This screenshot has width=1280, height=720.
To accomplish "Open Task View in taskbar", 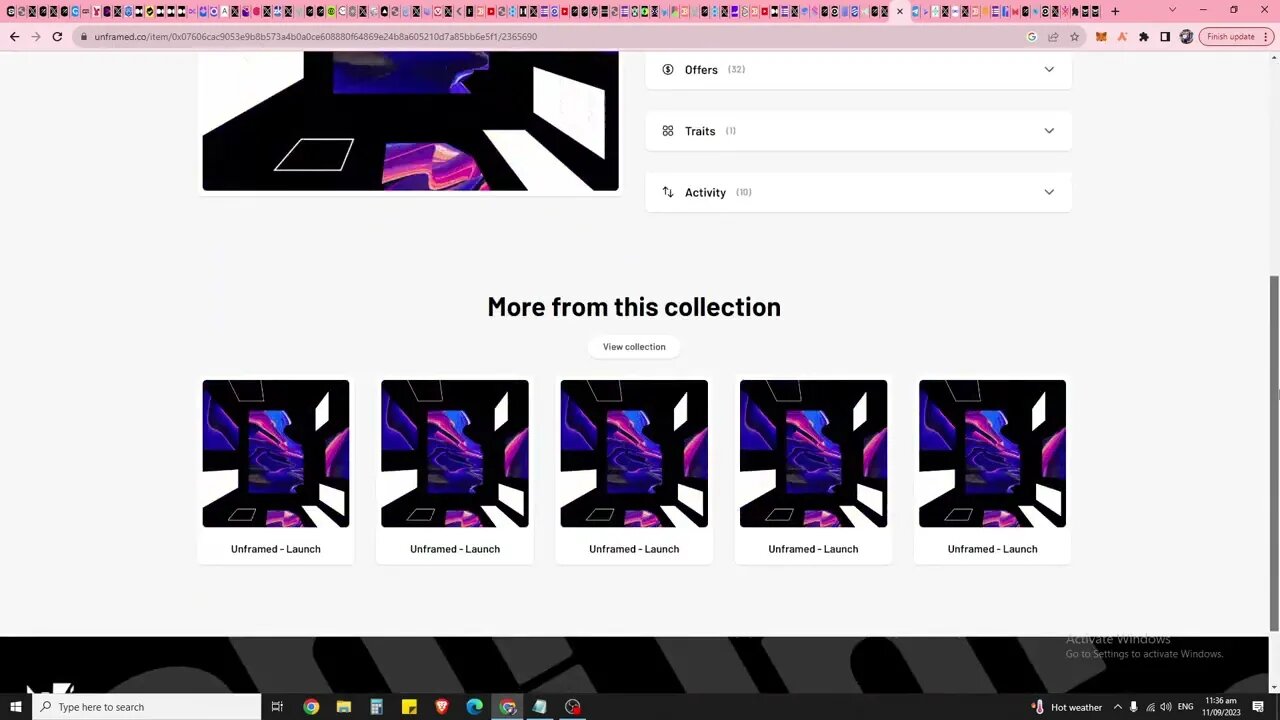I will (x=277, y=707).
